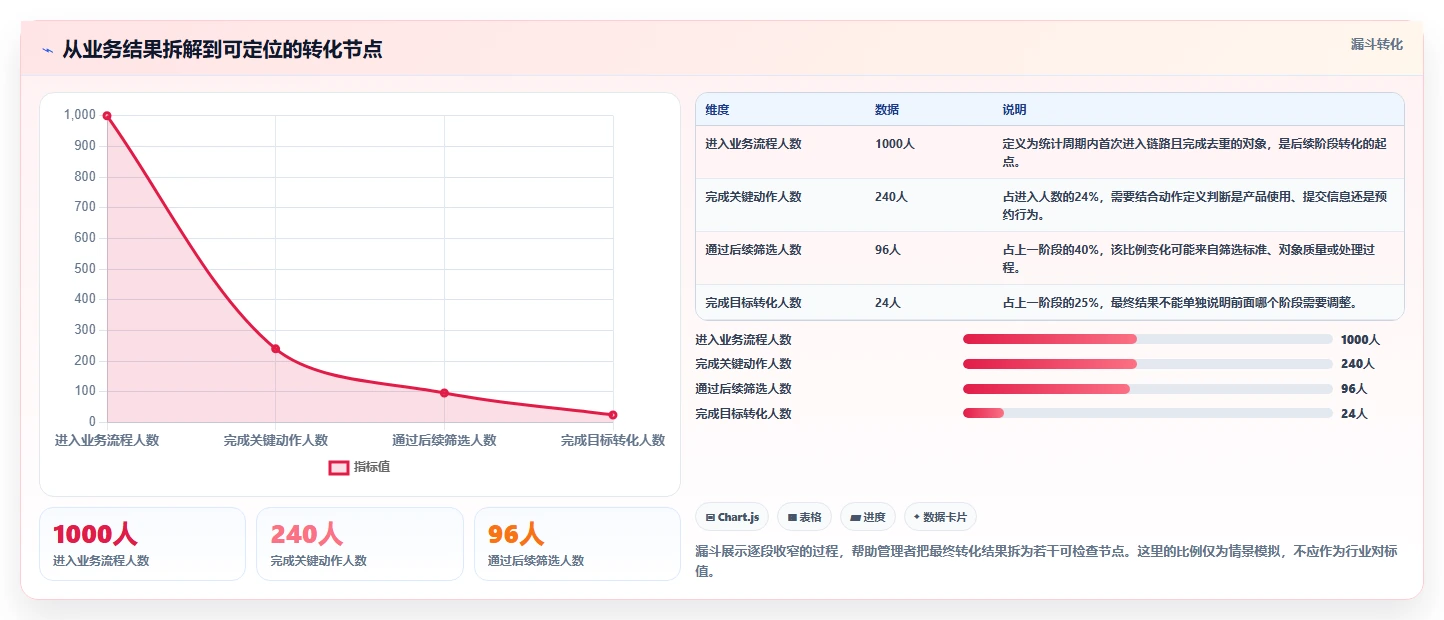This screenshot has height=620, width=1444.
Task: Click the 240人 value in the table
Action: (891, 197)
